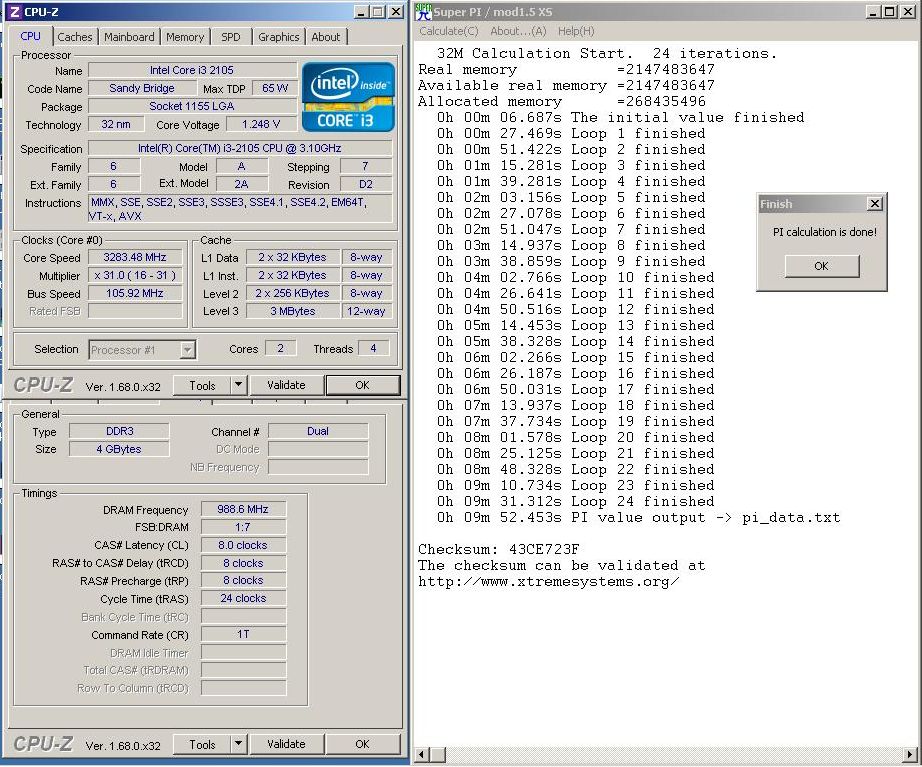Click the Name field Intel Core i3 2105
The image size is (922, 767).
[x=192, y=71]
